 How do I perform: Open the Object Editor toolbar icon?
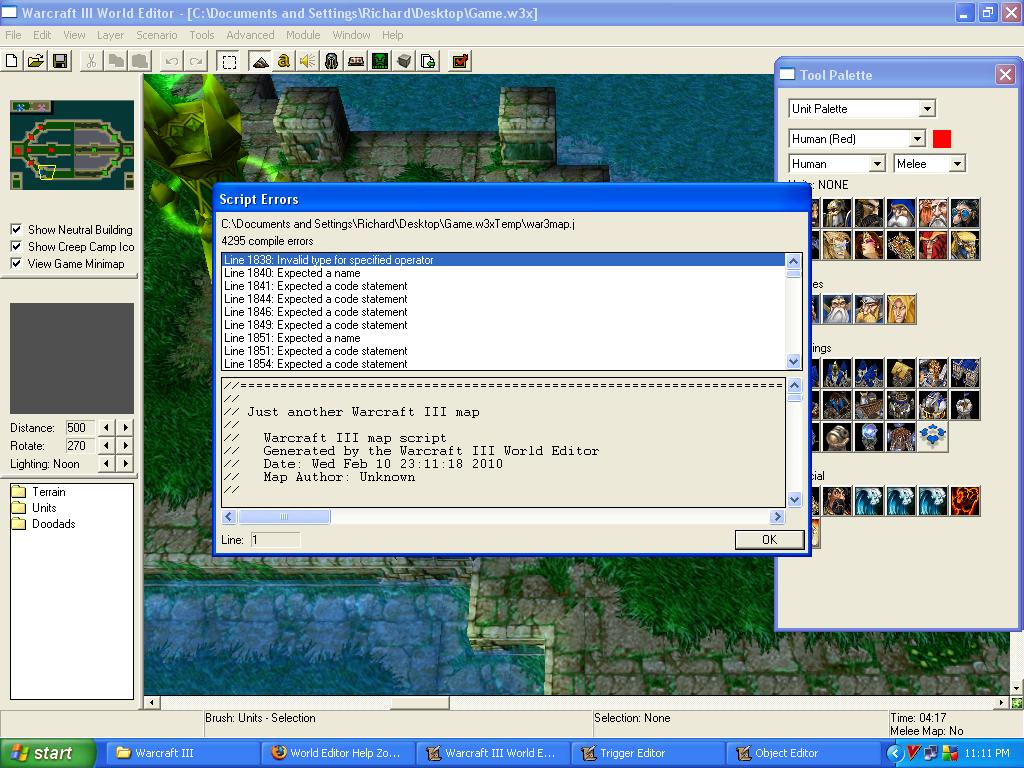click(332, 61)
